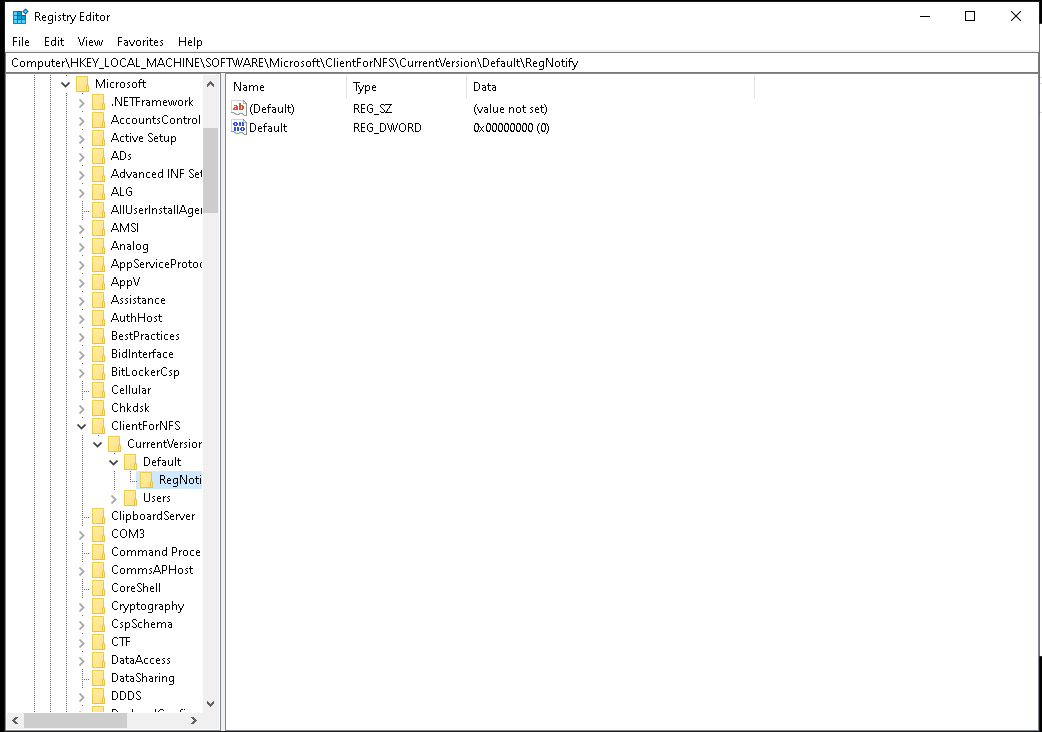Click the tree pane's scroll down arrow
Screen dimensions: 1042x732
(x=210, y=704)
